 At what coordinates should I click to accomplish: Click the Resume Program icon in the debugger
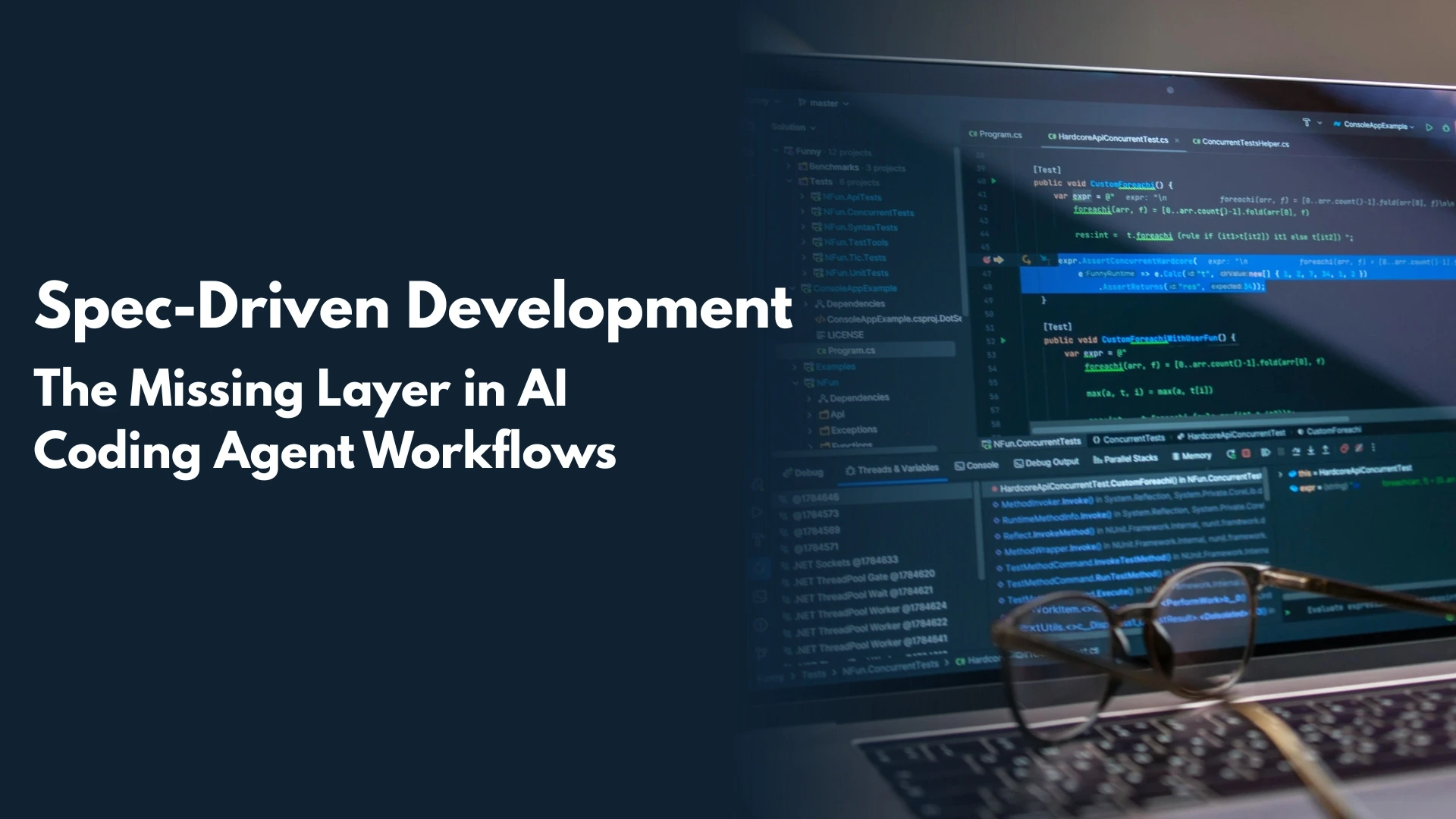click(1266, 452)
